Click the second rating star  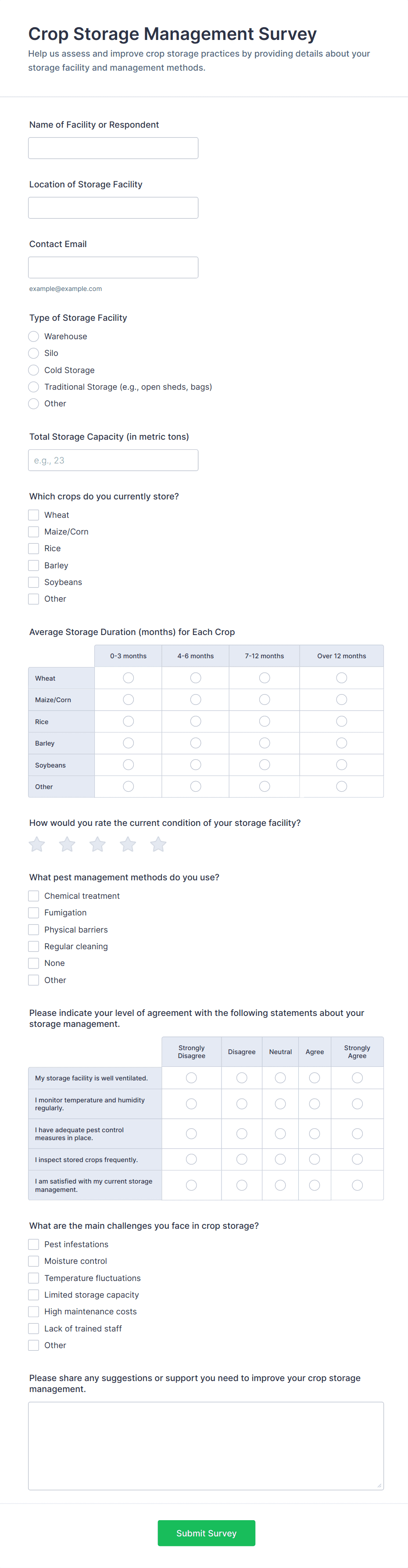click(67, 844)
